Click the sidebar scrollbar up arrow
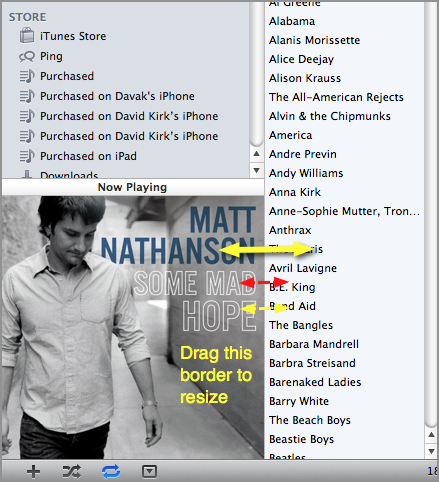The width and height of the screenshot is (439, 482). click(256, 154)
